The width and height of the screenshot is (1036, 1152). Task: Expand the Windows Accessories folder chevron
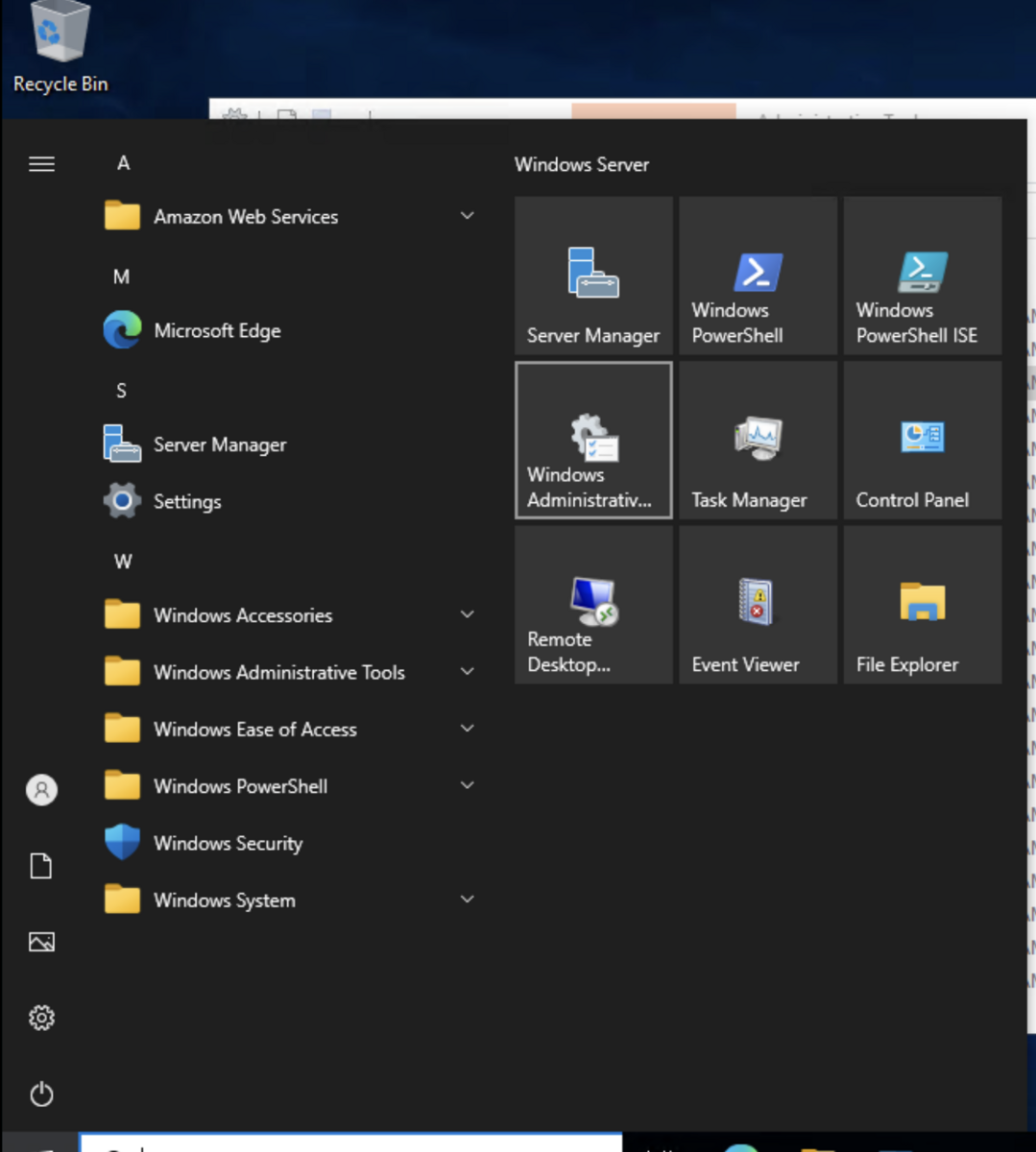[x=468, y=614]
